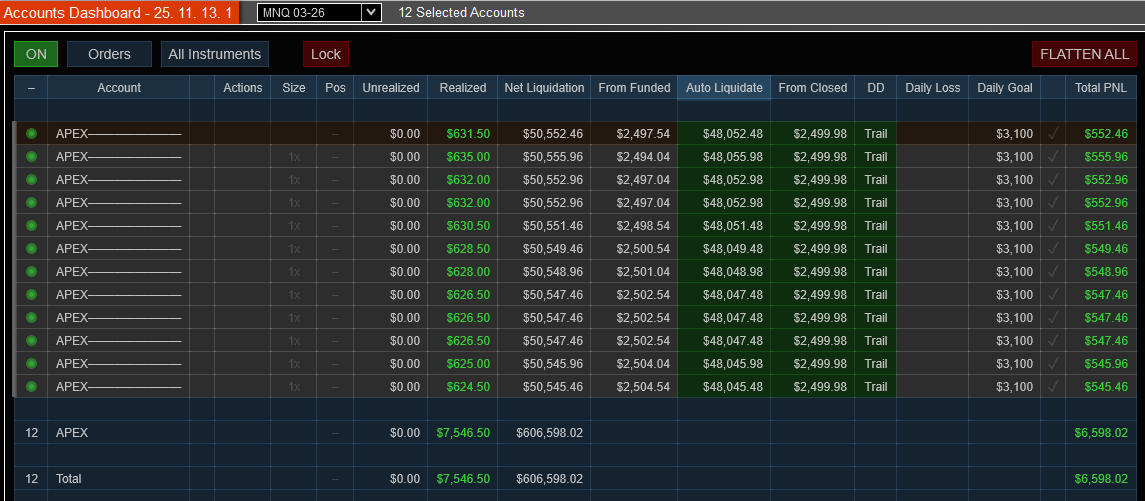This screenshot has width=1145, height=501.
Task: Click the $7,546.50 realized value in the APEX summary row
Action: tap(463, 432)
